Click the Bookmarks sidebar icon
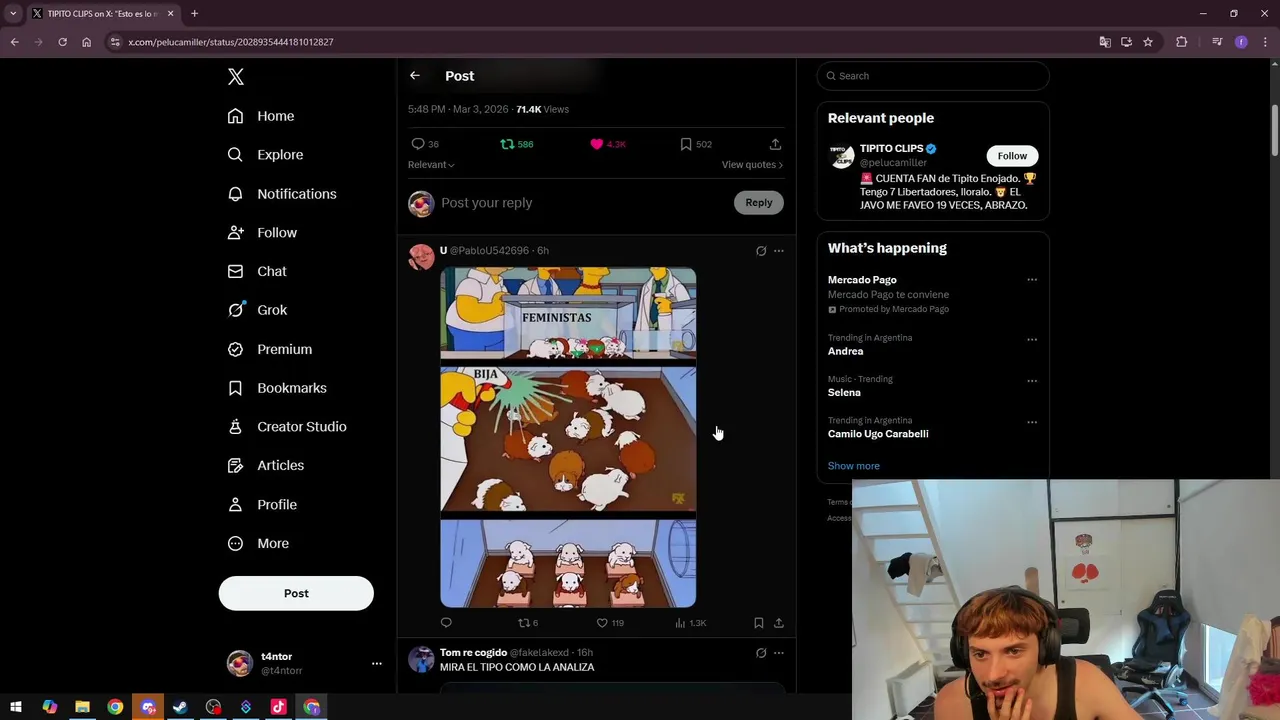Image resolution: width=1280 pixels, height=720 pixels. click(x=235, y=388)
